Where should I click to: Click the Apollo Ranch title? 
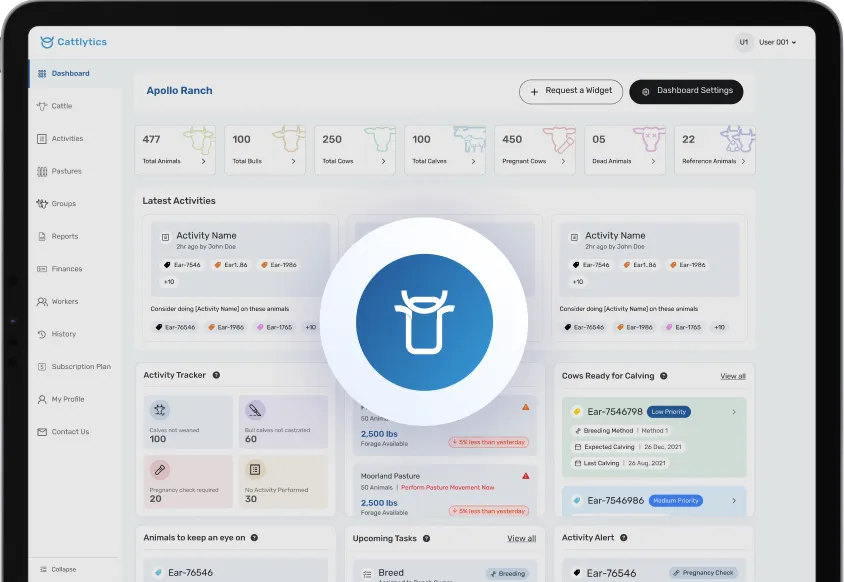point(179,91)
